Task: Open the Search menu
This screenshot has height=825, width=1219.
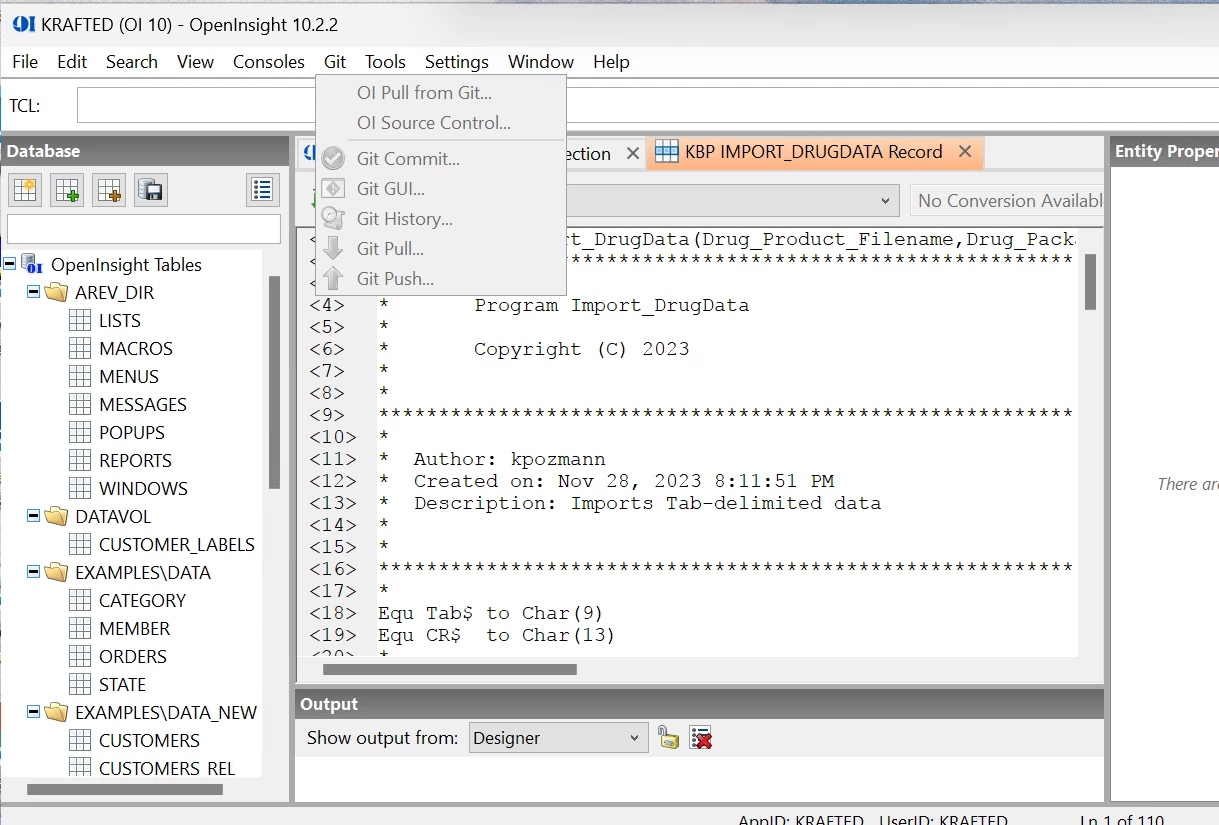Action: click(x=132, y=62)
